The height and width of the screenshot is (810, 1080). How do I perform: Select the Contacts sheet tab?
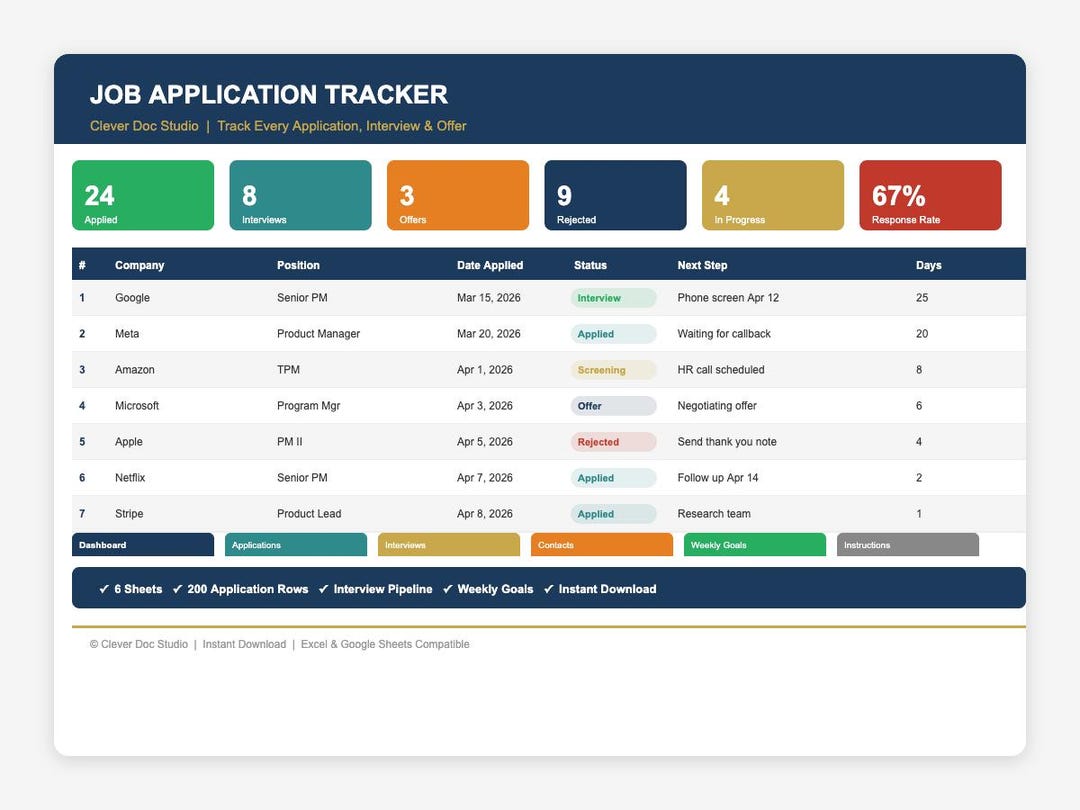pyautogui.click(x=601, y=544)
